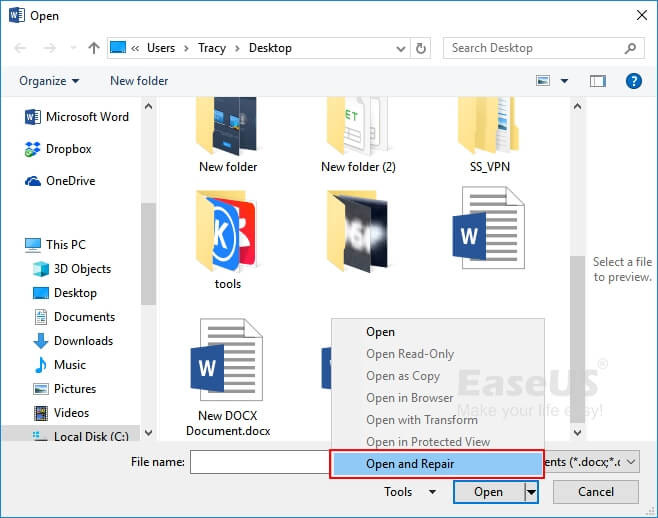Click file list scrollbar up arrow

[x=577, y=106]
